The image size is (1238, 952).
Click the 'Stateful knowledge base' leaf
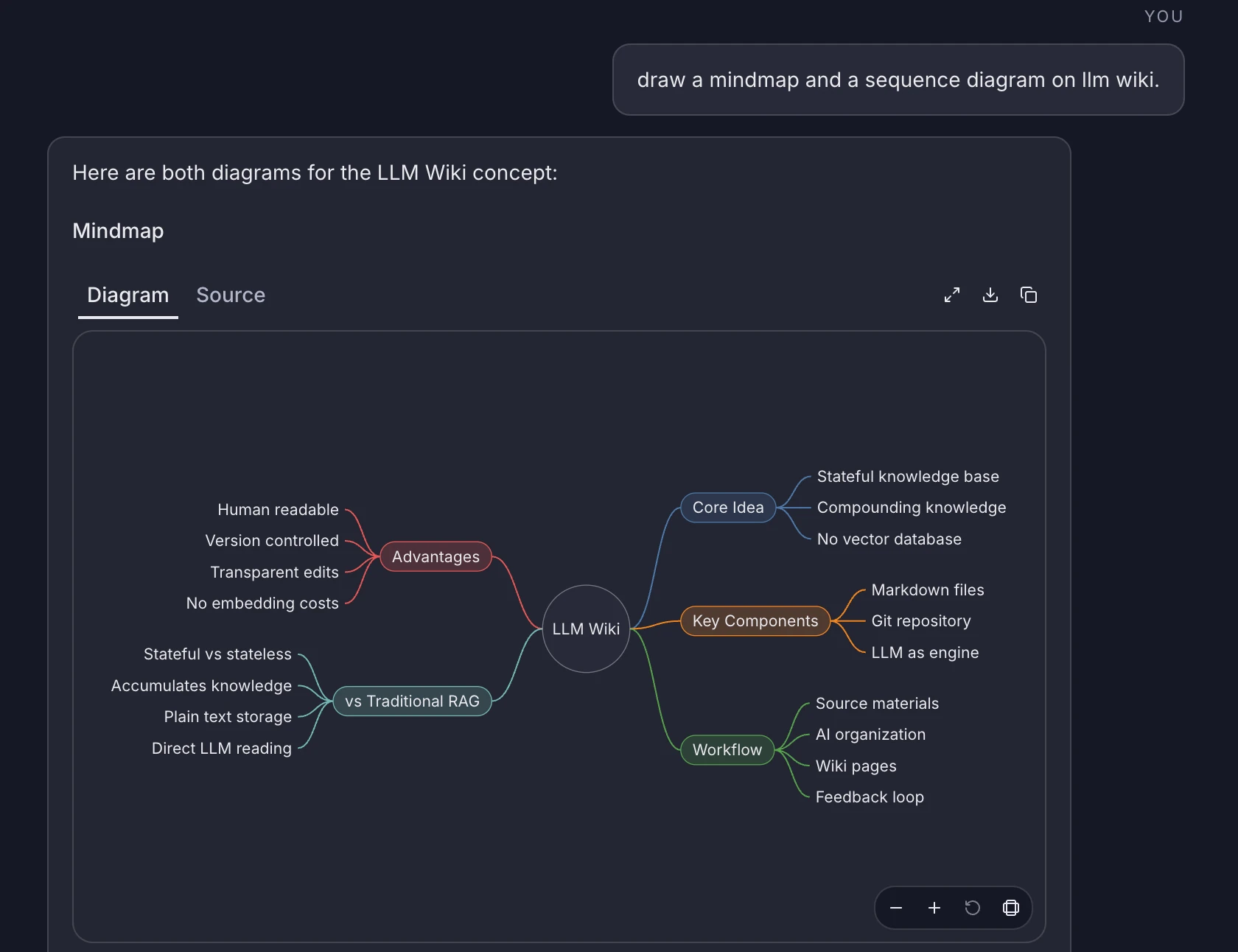pos(908,477)
